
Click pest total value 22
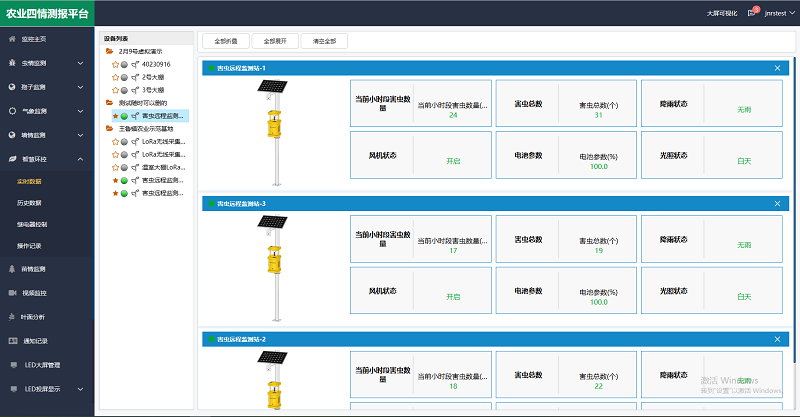(598, 386)
